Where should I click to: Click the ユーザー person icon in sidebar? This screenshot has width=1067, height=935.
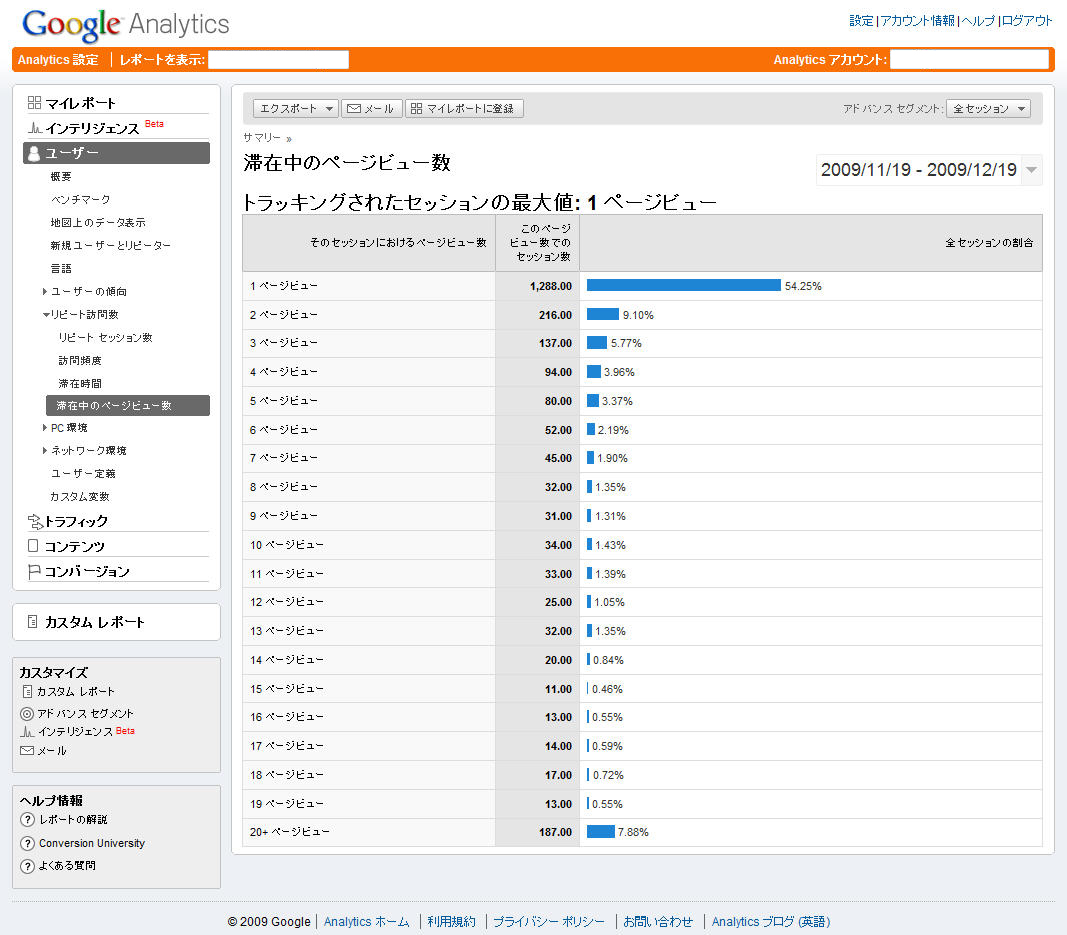click(x=34, y=154)
